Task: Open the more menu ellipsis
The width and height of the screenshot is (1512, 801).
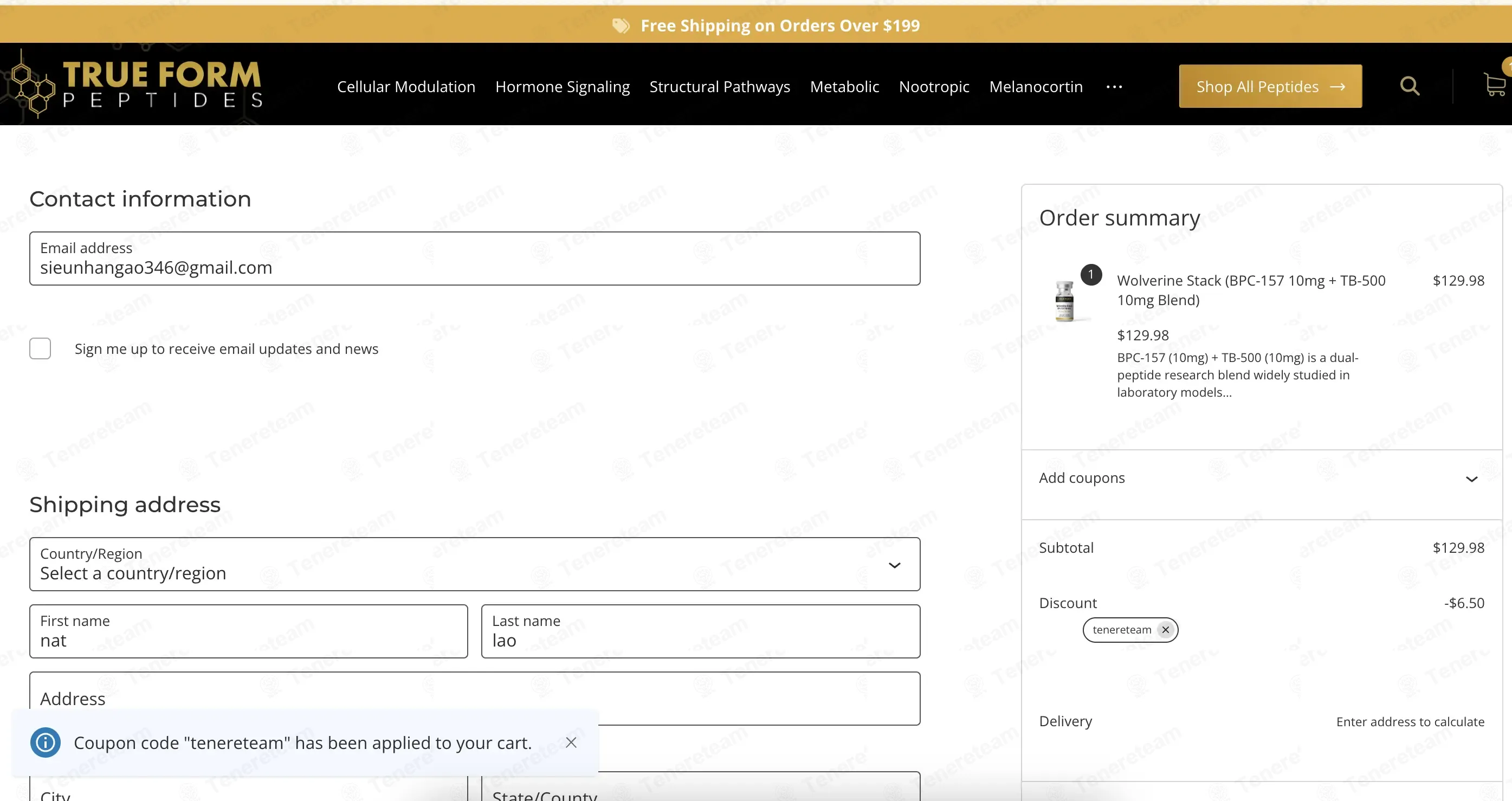Action: 1114,87
